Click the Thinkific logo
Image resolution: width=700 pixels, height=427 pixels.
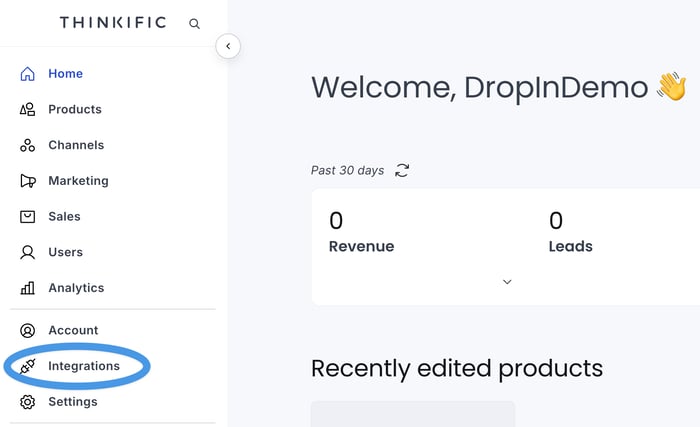pos(113,23)
